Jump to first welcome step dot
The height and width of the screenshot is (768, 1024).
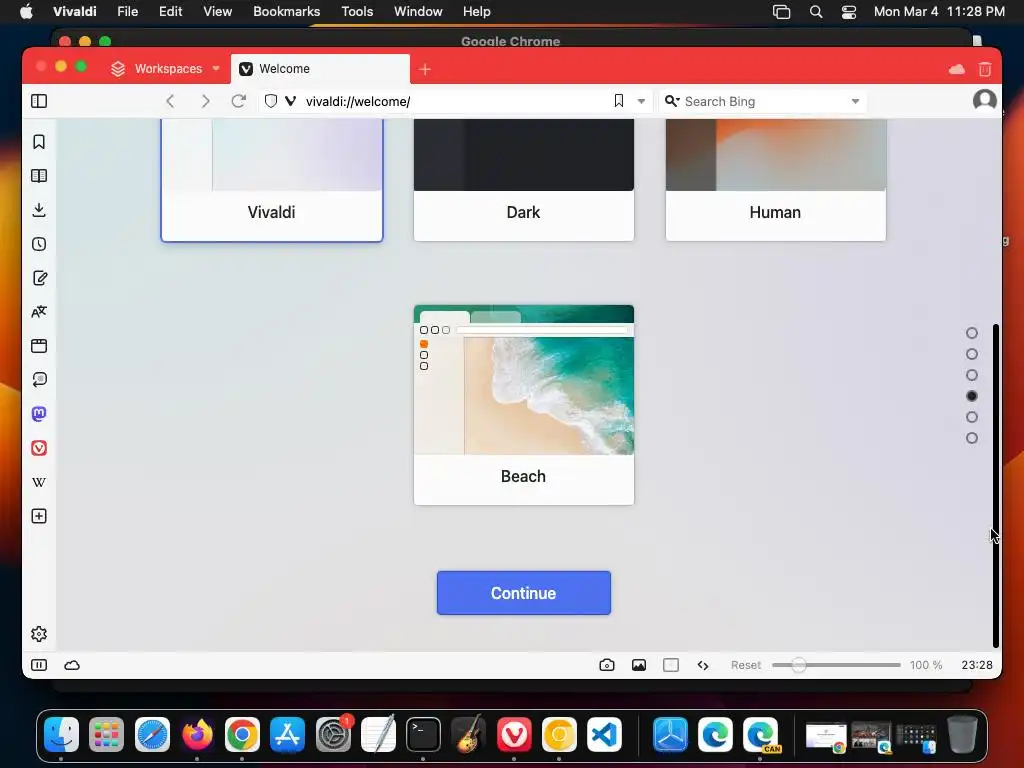point(972,333)
